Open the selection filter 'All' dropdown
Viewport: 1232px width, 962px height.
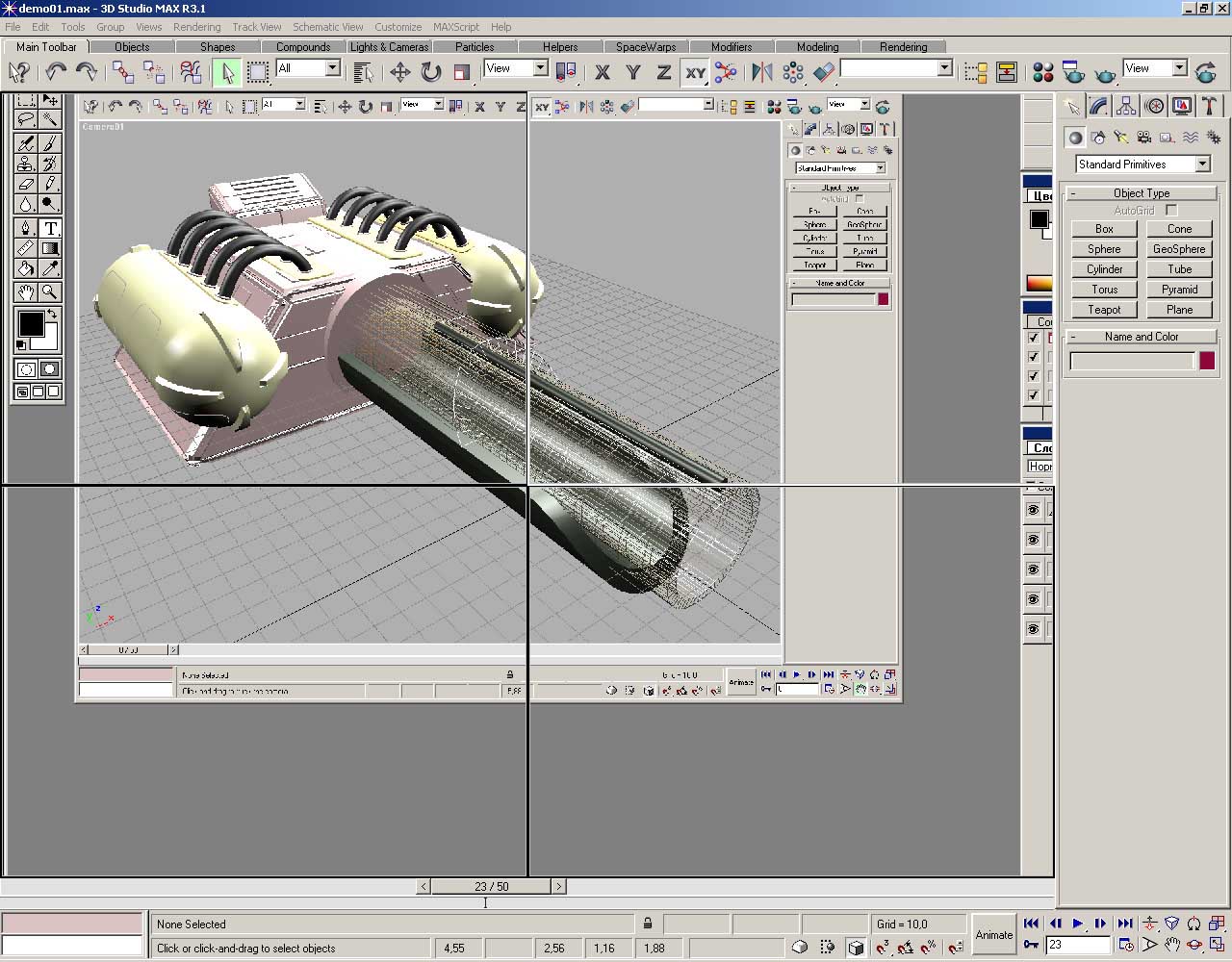click(x=332, y=68)
